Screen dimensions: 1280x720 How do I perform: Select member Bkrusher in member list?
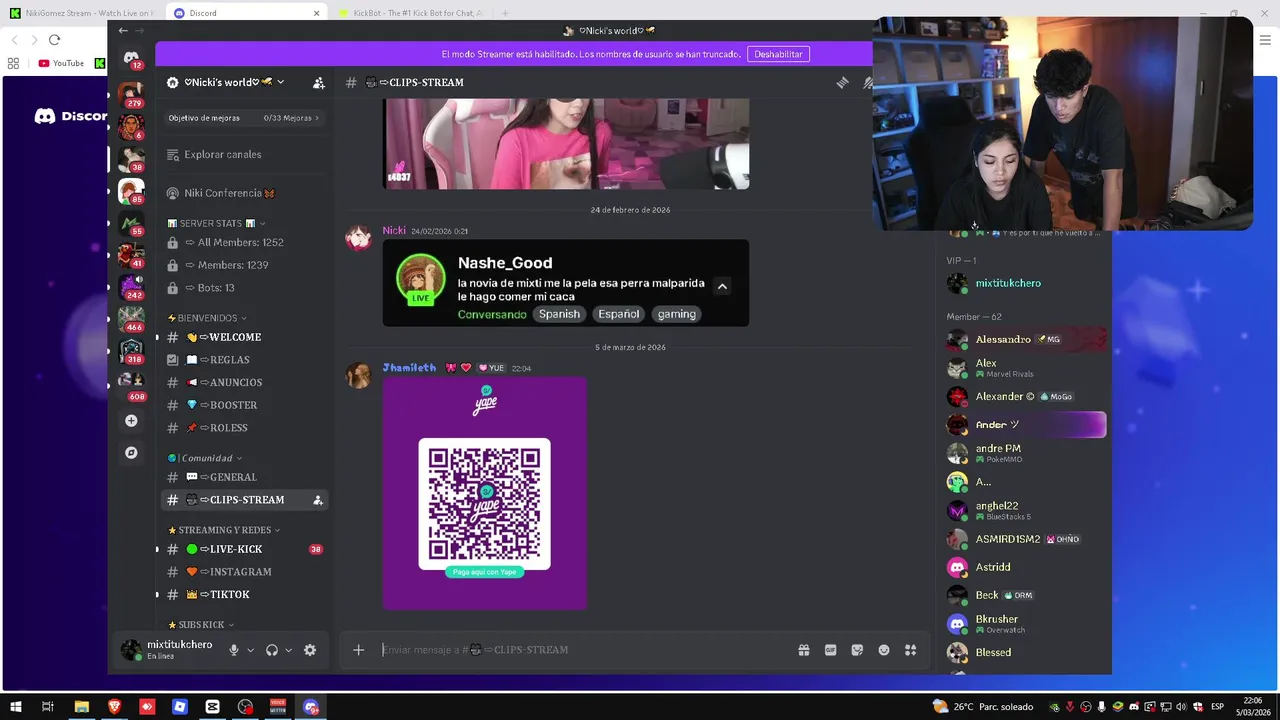pos(1027,624)
